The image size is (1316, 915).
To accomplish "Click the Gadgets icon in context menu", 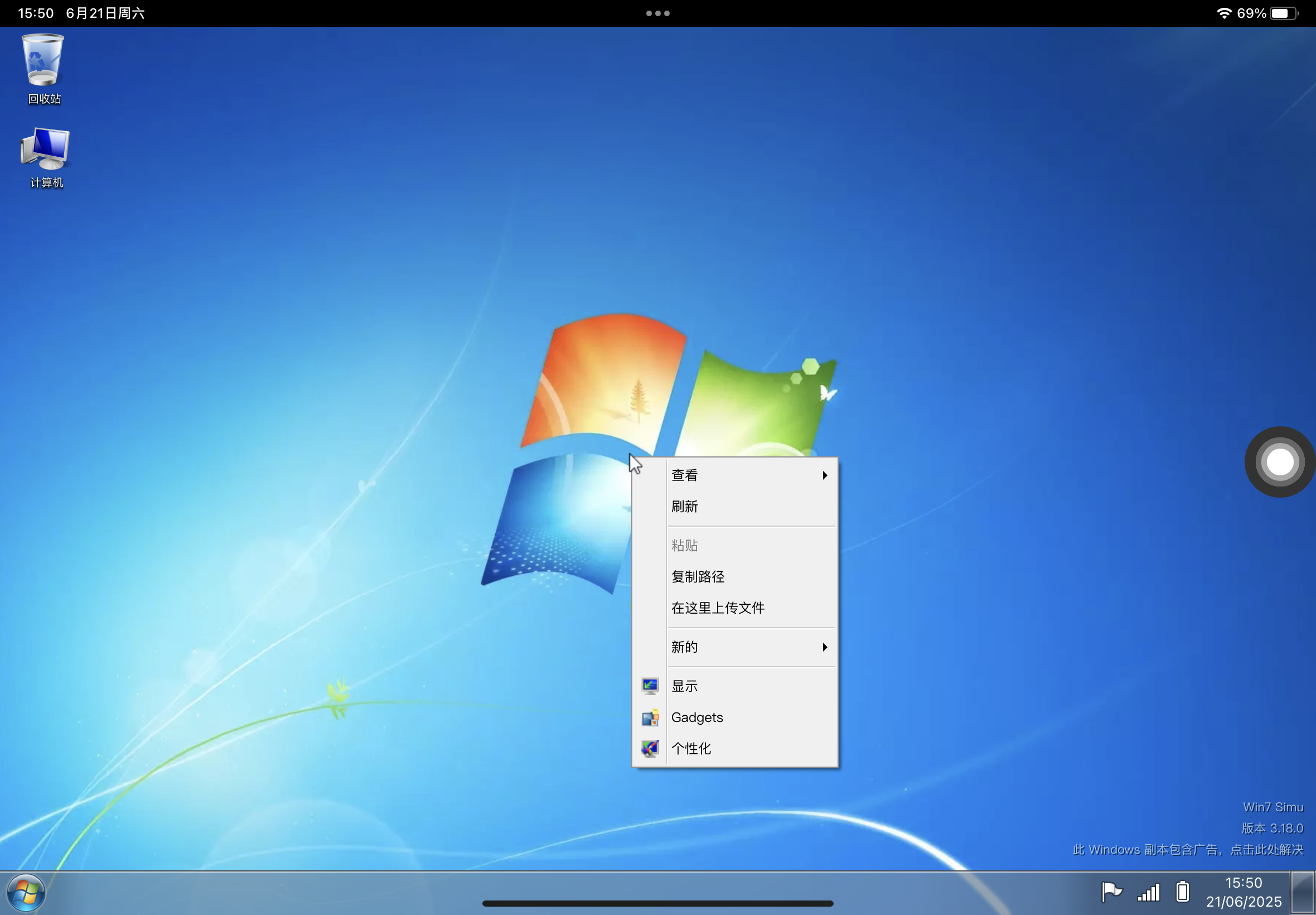I will [x=650, y=717].
